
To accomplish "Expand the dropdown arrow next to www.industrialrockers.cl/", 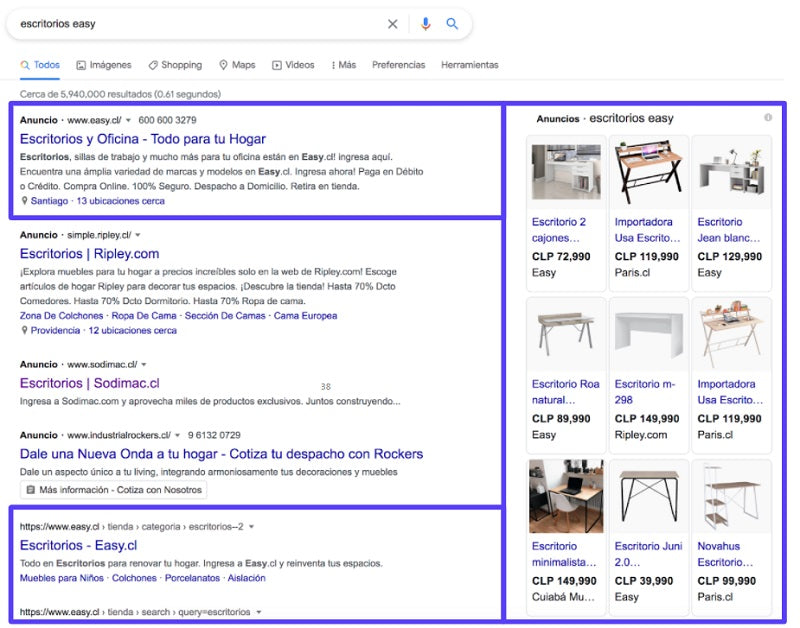I will (178, 436).
